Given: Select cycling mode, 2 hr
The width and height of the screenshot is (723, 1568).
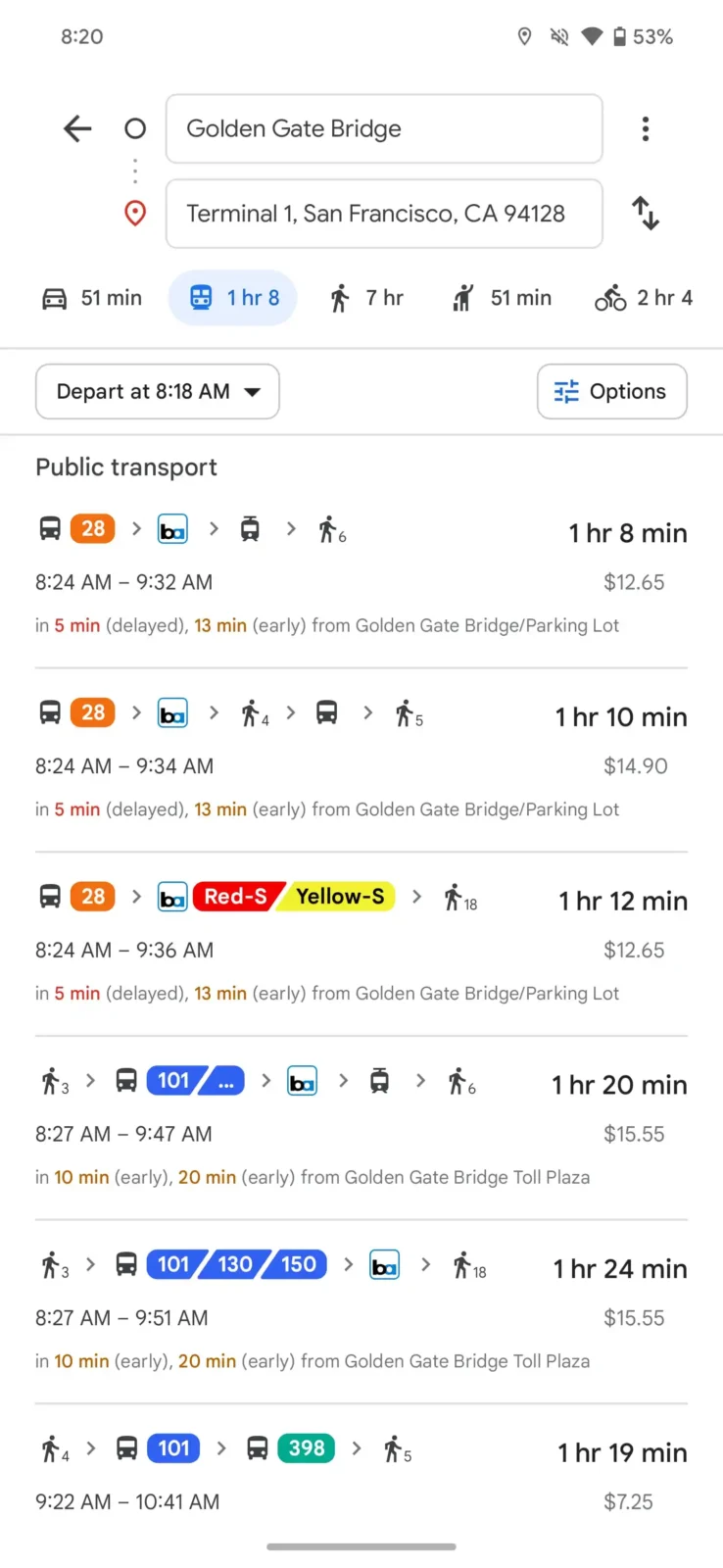Looking at the screenshot, I should (644, 298).
